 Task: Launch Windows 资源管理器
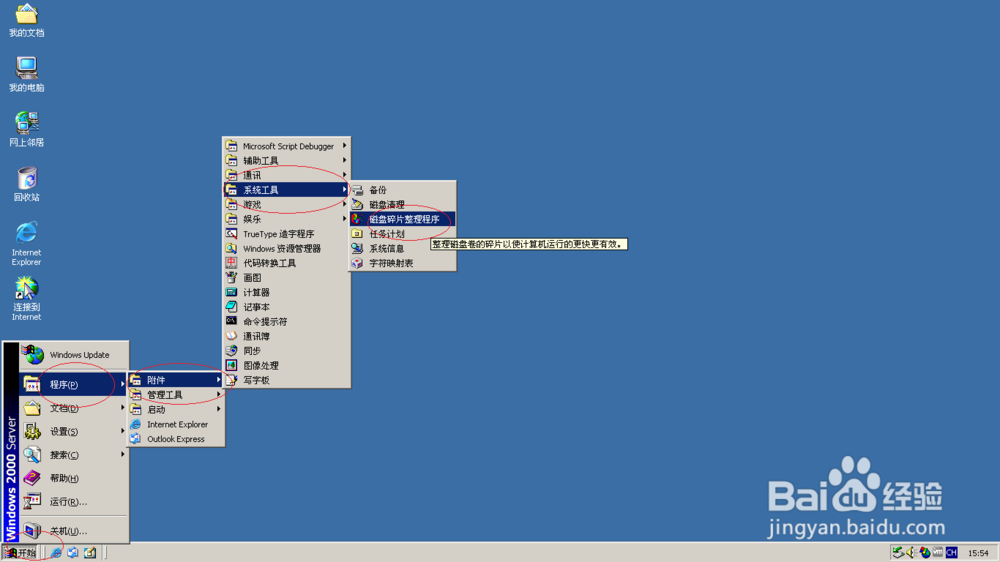pos(286,249)
